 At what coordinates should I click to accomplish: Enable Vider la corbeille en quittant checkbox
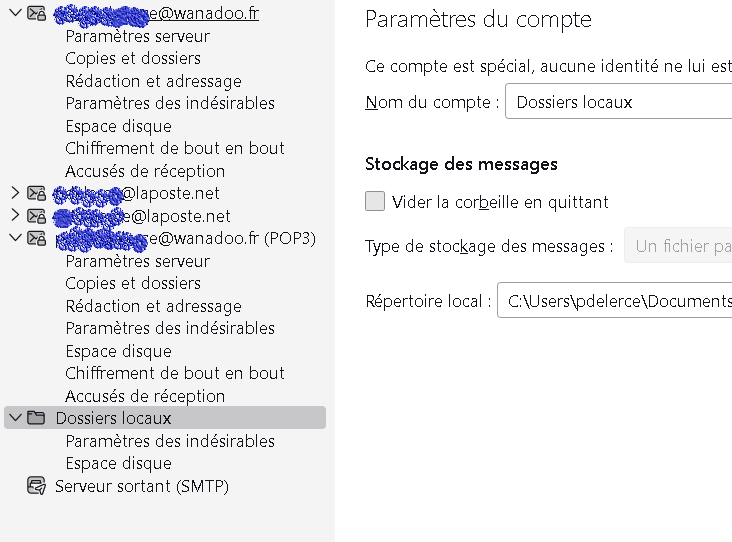[x=375, y=201]
